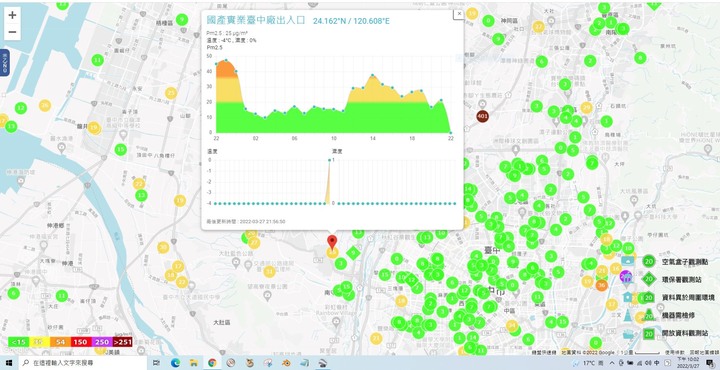The width and height of the screenshot is (720, 370).
Task: Click the 空氣盒子觀測點 legend circle icon
Action: (648, 262)
